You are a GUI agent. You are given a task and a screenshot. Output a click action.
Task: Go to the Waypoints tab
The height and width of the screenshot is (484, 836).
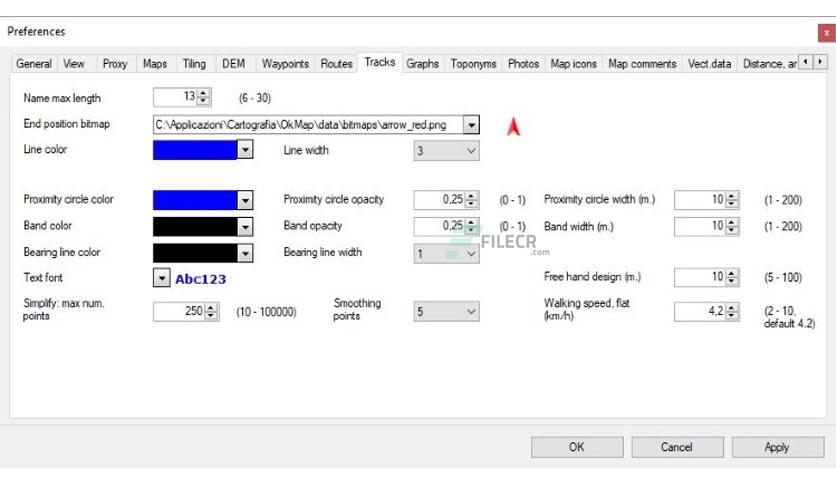point(285,64)
